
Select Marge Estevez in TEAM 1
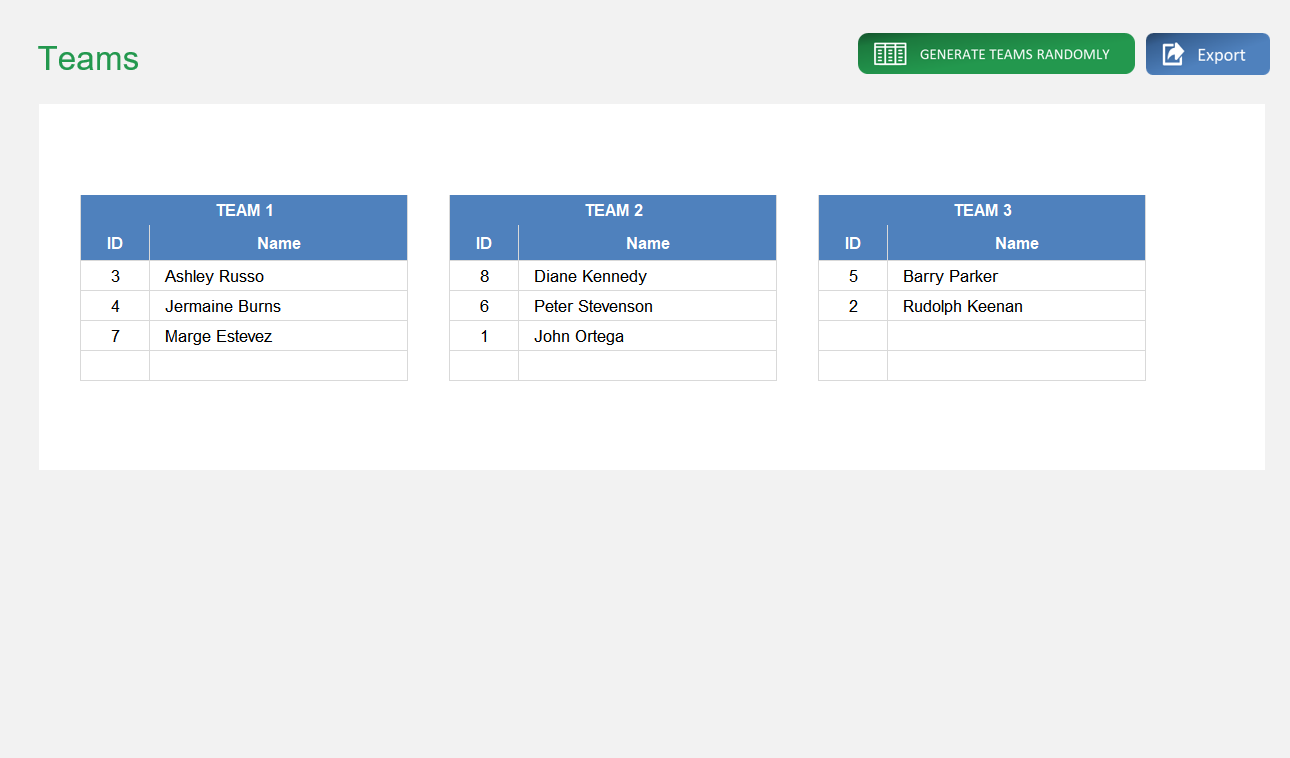click(x=217, y=336)
